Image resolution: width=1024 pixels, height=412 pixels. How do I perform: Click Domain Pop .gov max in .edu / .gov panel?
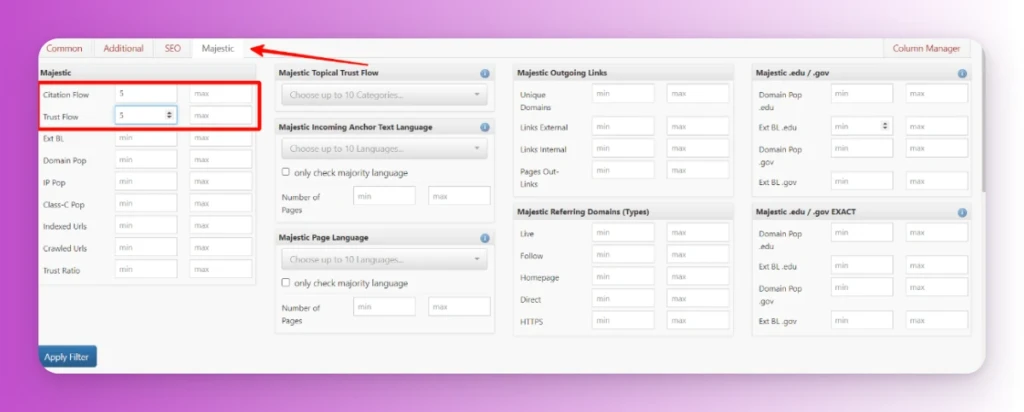point(936,148)
